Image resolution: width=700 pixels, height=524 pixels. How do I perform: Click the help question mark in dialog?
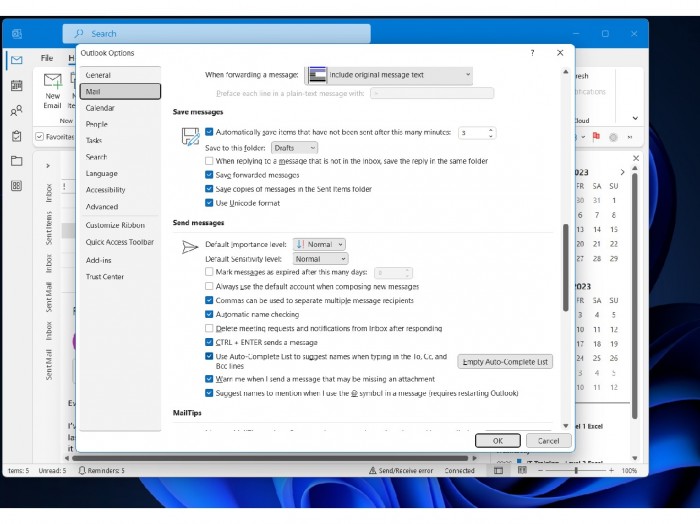(532, 53)
